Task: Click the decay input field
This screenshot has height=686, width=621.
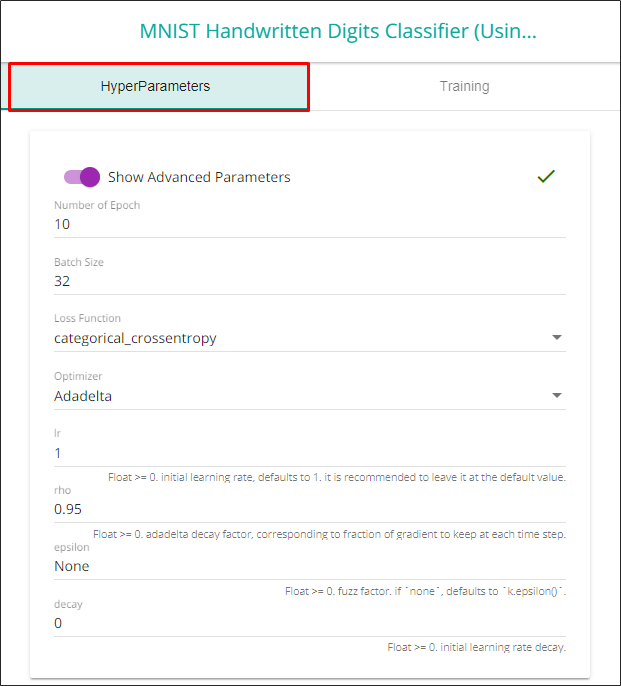Action: point(310,623)
